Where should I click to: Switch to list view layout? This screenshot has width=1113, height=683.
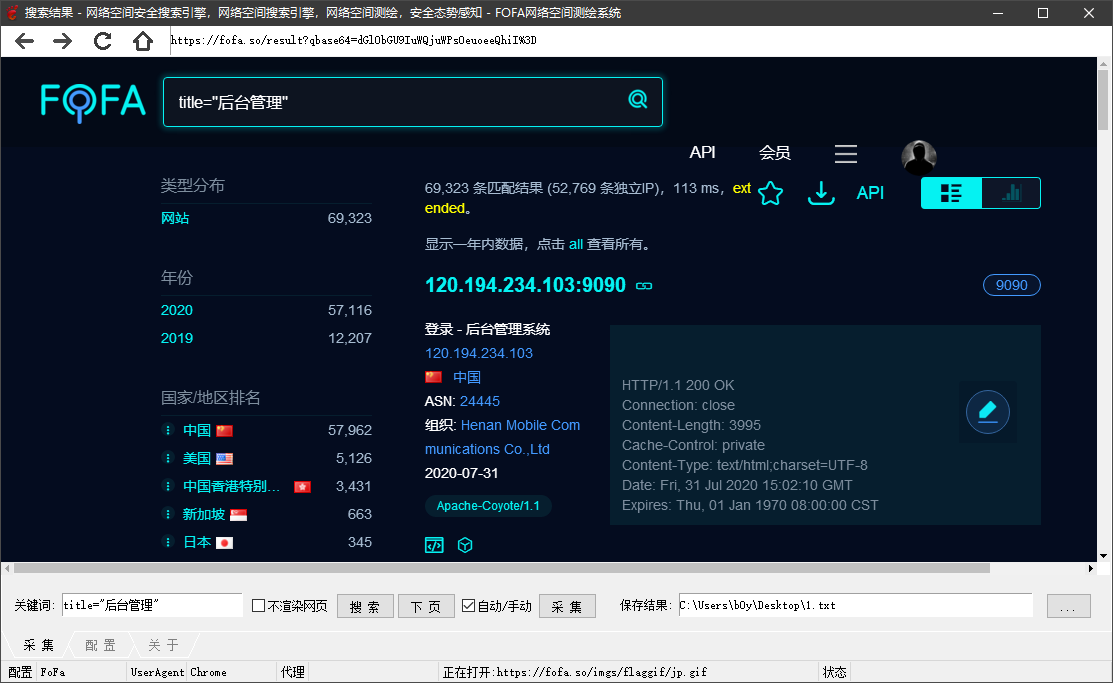click(x=951, y=193)
